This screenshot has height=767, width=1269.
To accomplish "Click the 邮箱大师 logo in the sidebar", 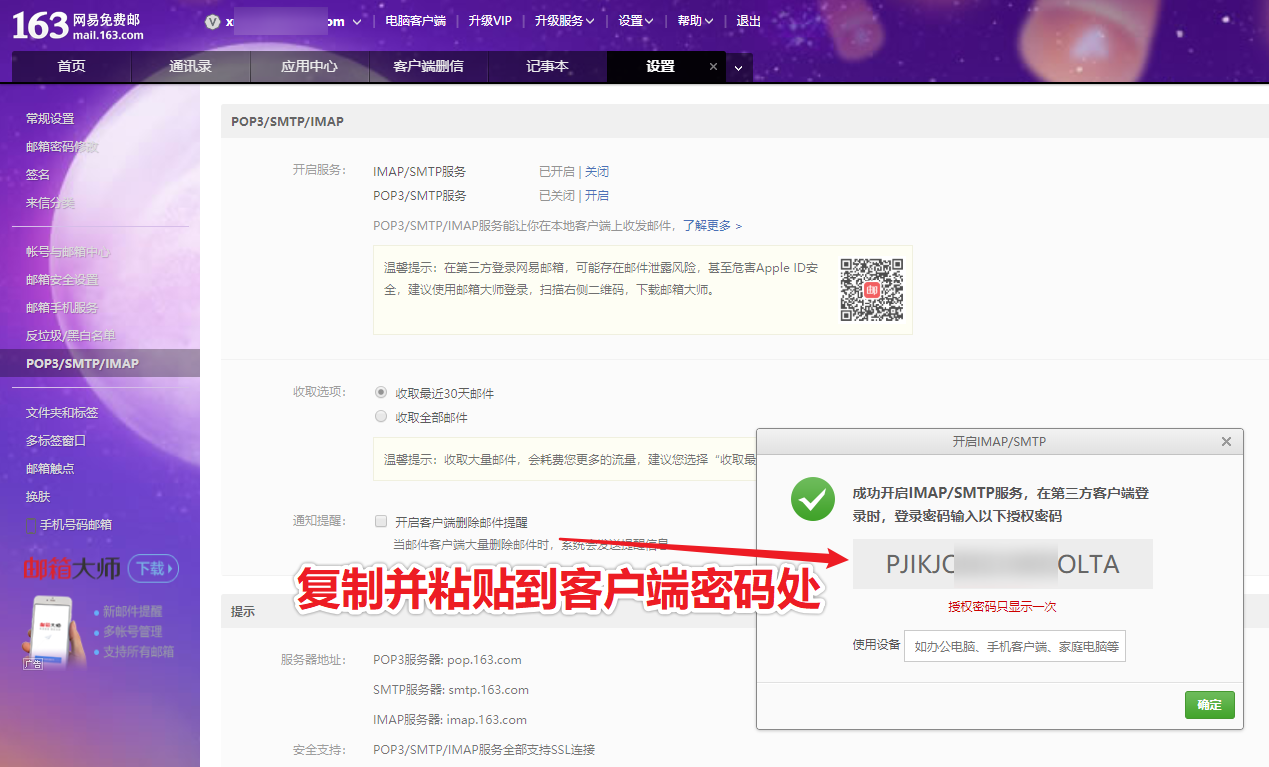I will coord(72,569).
